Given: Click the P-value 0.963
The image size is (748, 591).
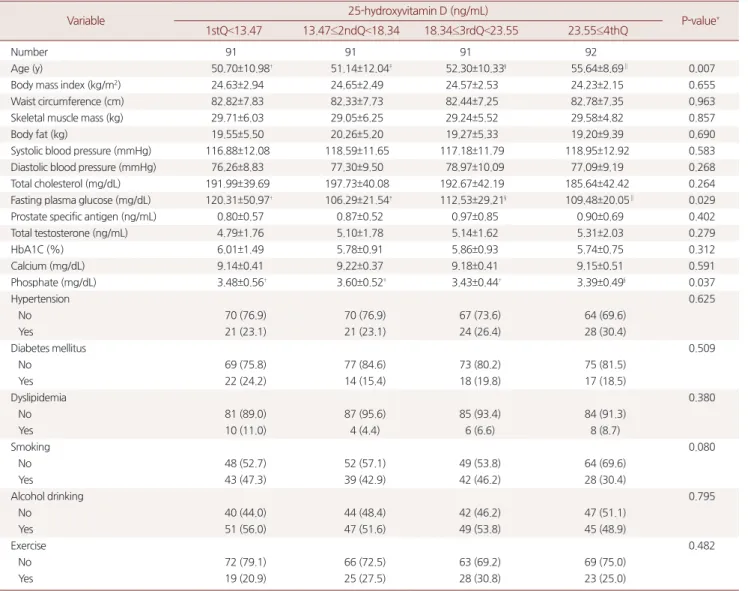Looking at the screenshot, I should tap(702, 102).
